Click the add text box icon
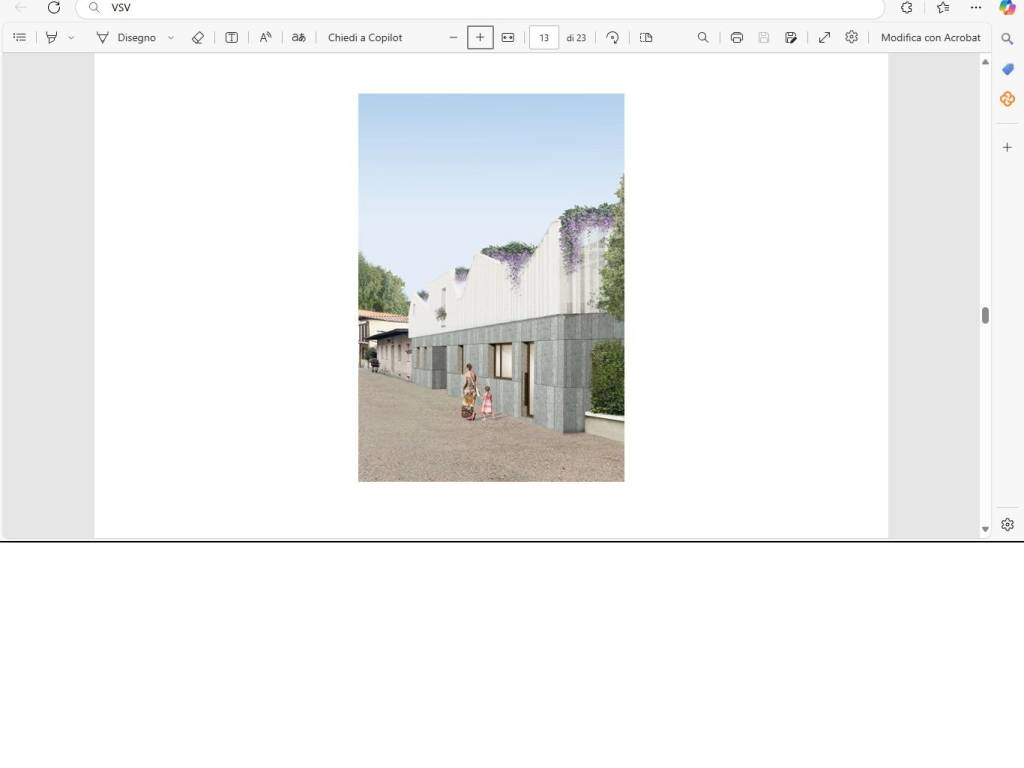The image size is (1024, 768). click(231, 37)
